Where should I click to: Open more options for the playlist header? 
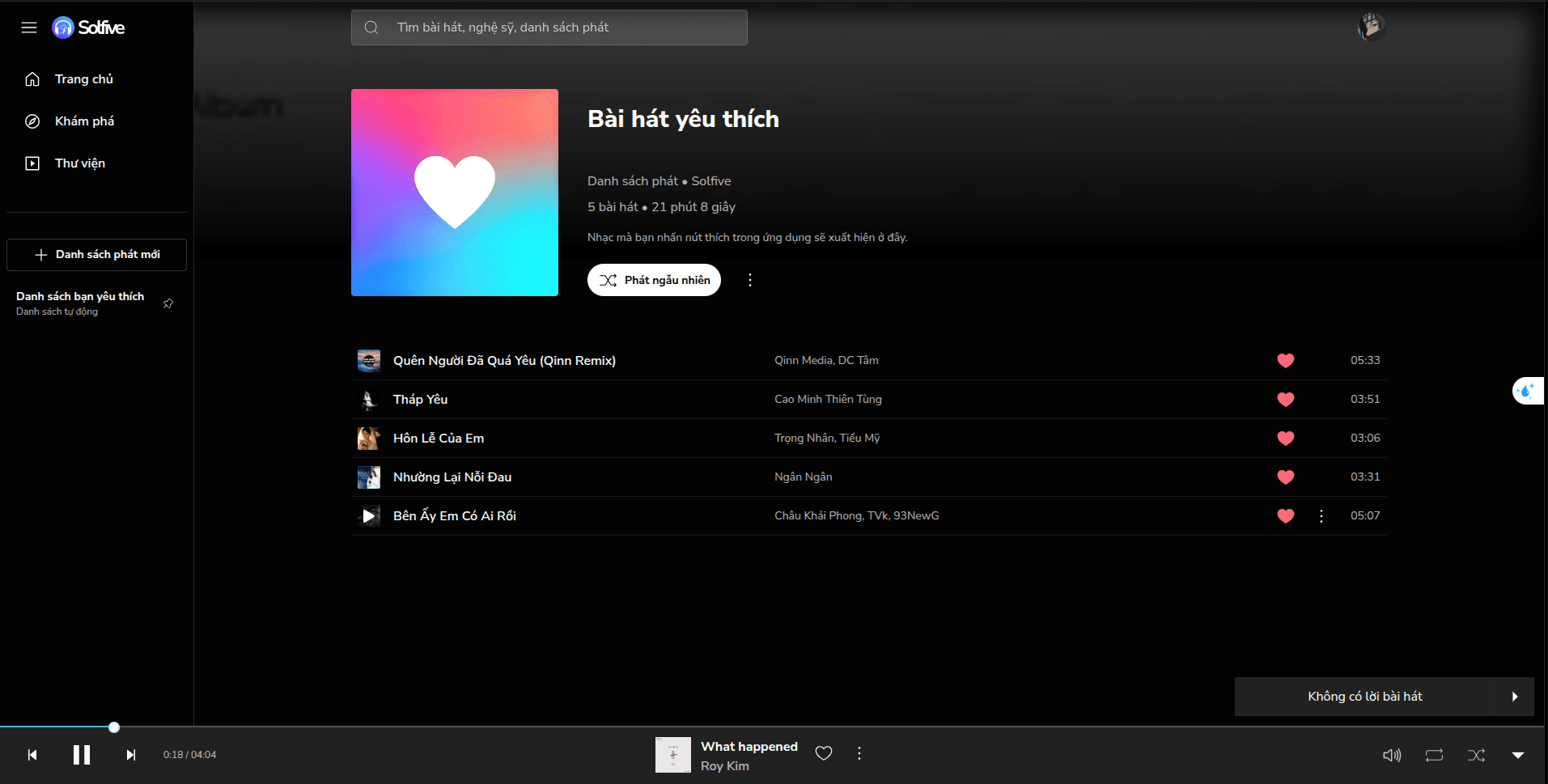point(750,280)
